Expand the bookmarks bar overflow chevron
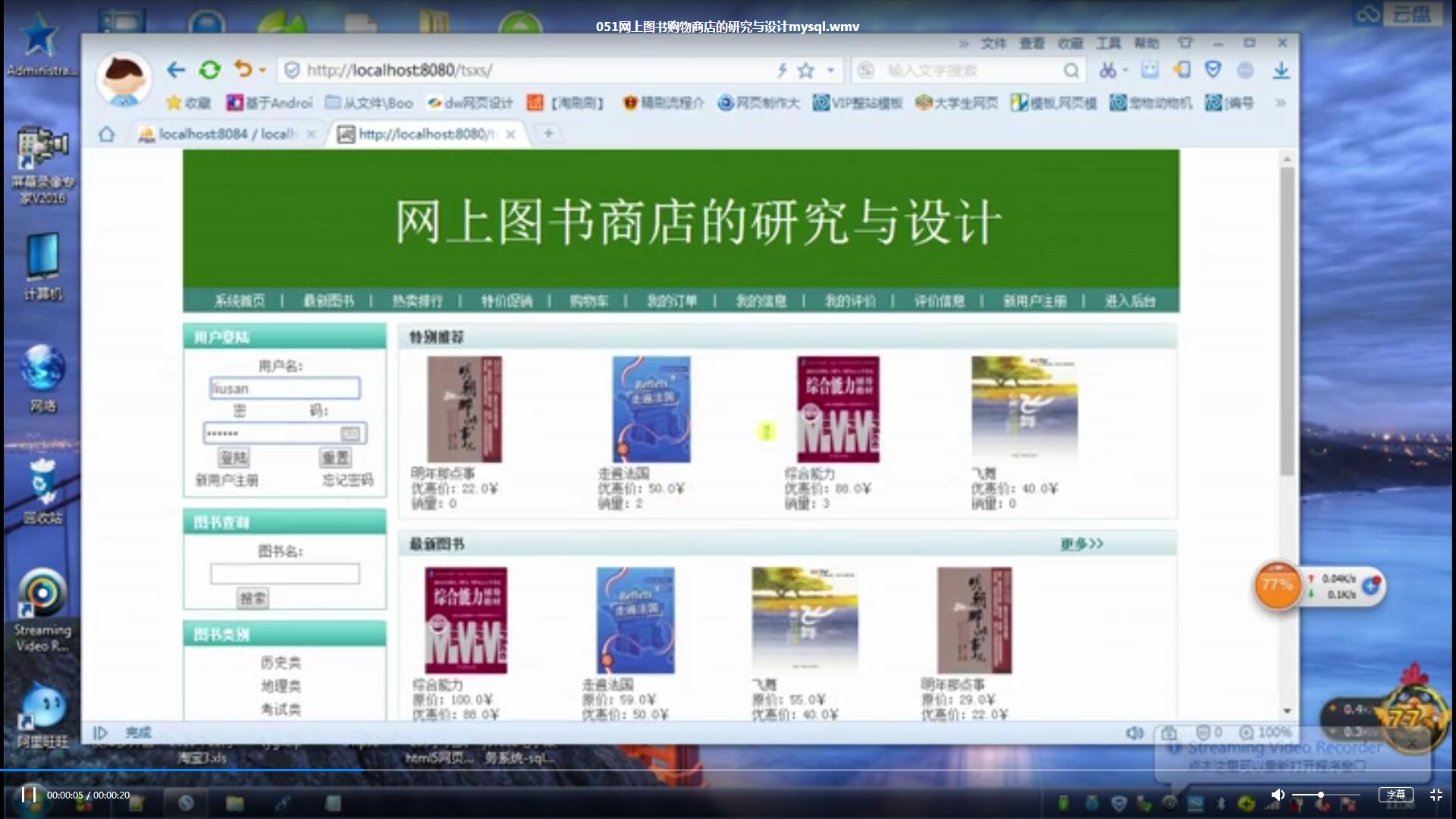Image resolution: width=1456 pixels, height=819 pixels. (1281, 102)
